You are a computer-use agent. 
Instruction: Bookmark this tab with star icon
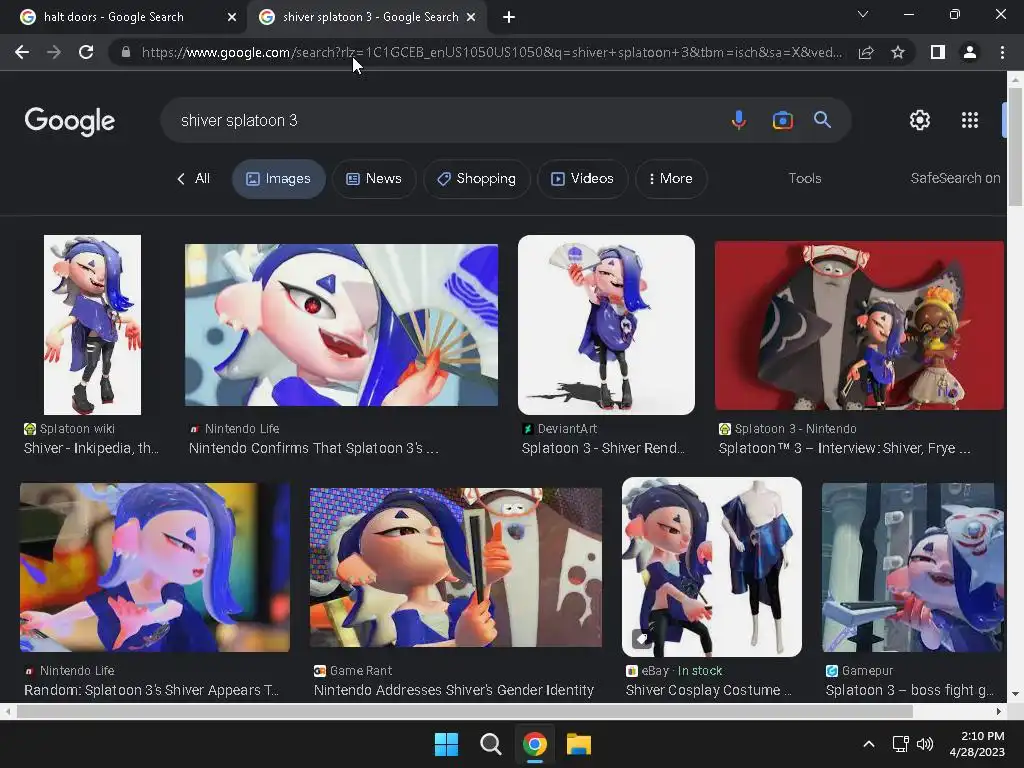898,52
